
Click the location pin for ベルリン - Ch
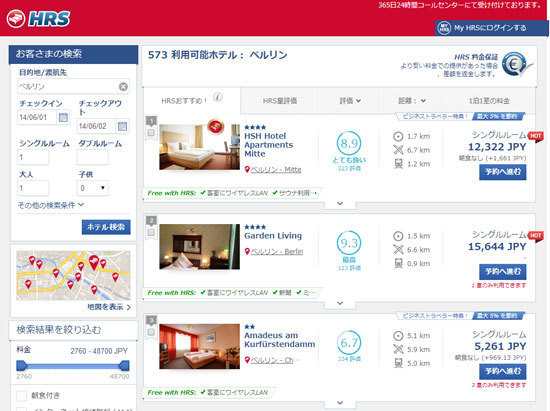247,360
